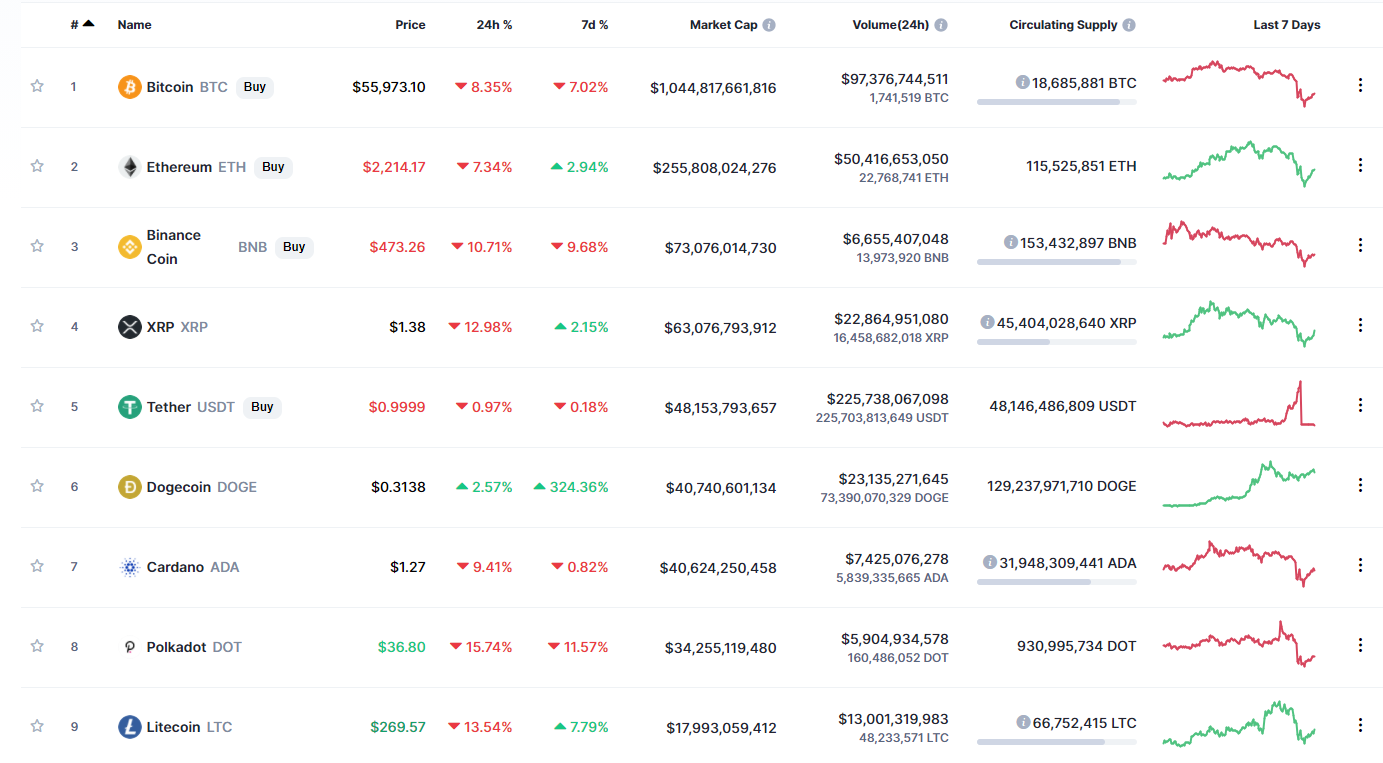Click info icon beside Bitcoin circulating supply
Screen dimensions: 1383x763
point(1022,83)
